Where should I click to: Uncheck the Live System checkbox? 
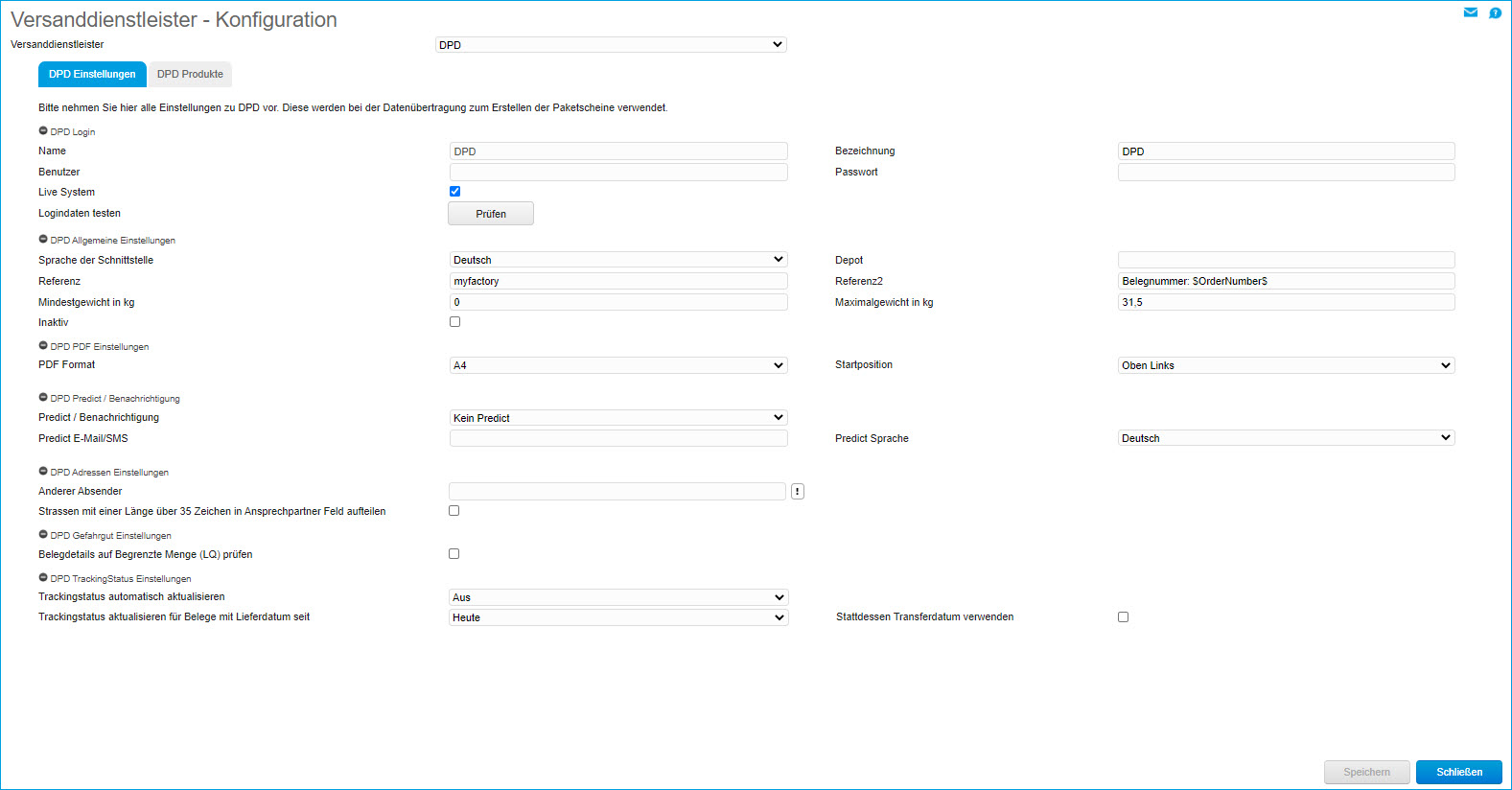pos(454,192)
